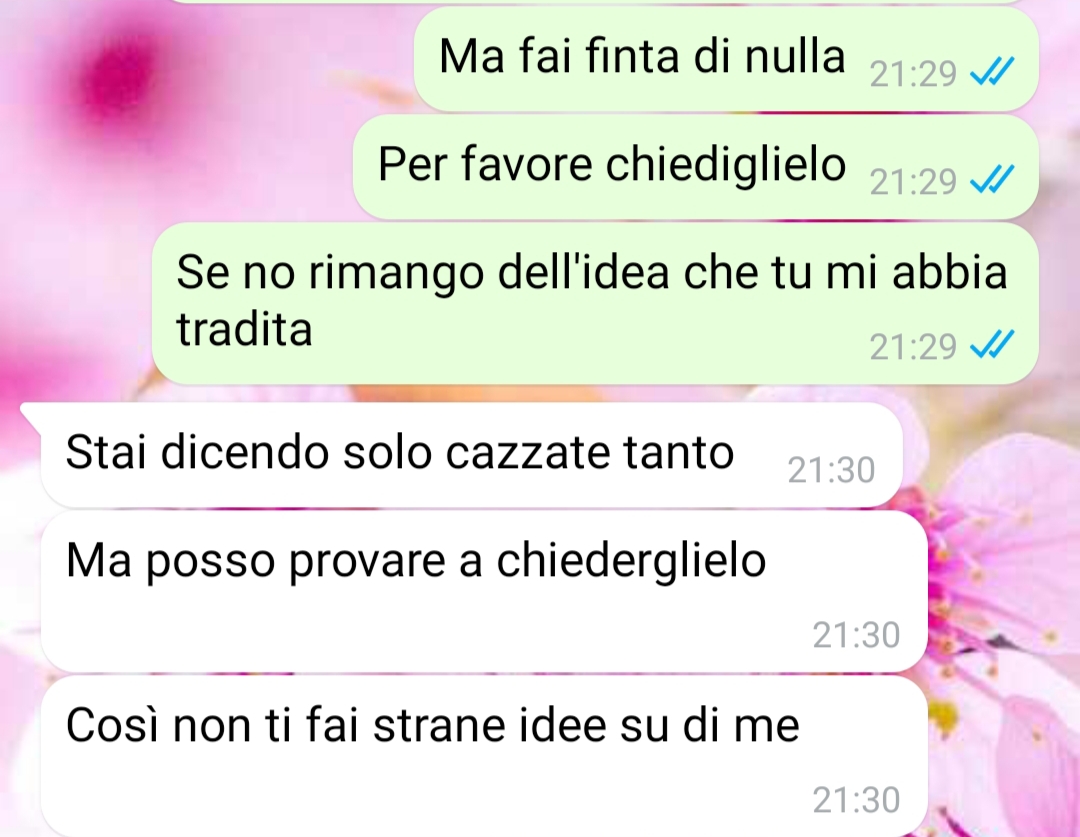This screenshot has height=837, width=1080.
Task: Tap the word "tradita" in the green bubble
Action: pyautogui.click(x=245, y=329)
